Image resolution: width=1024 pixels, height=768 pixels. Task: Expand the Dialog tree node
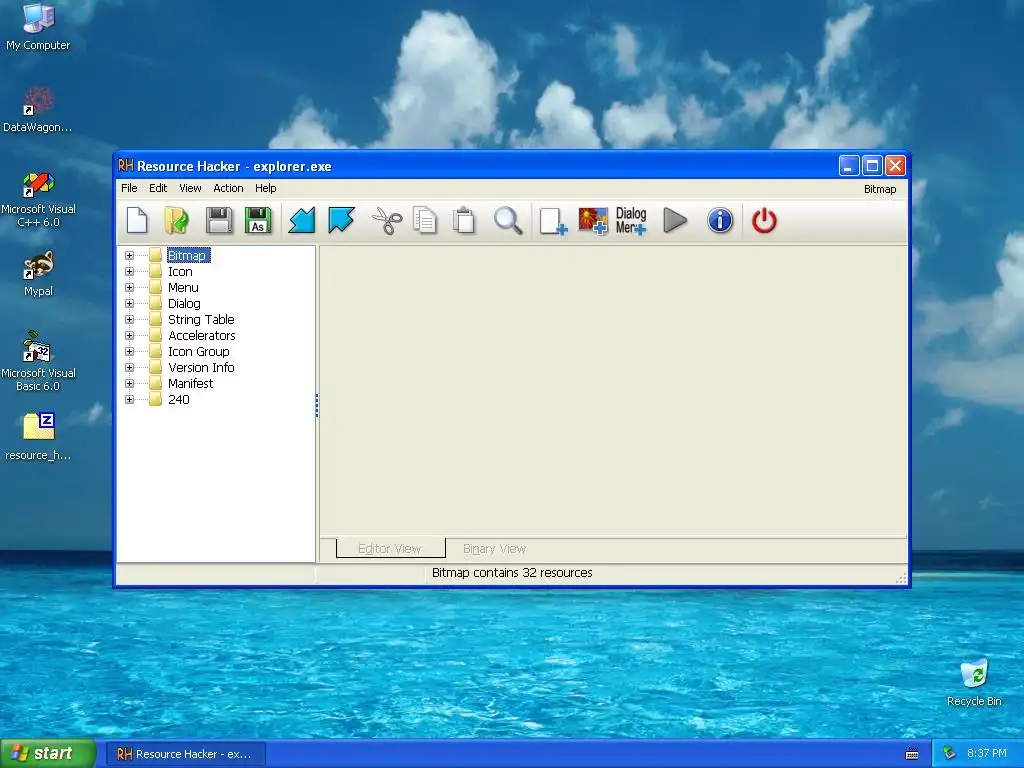tap(129, 304)
